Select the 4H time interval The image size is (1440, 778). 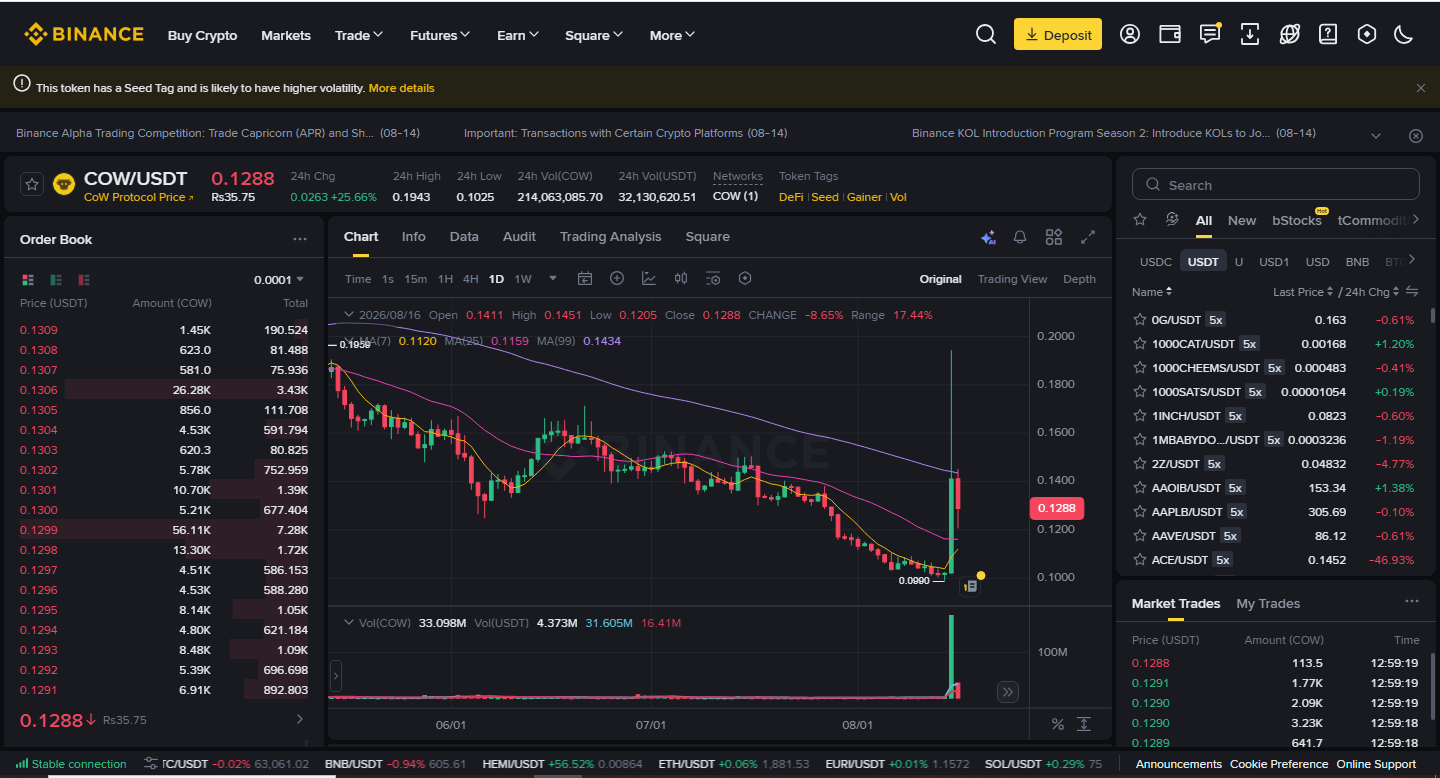point(470,279)
